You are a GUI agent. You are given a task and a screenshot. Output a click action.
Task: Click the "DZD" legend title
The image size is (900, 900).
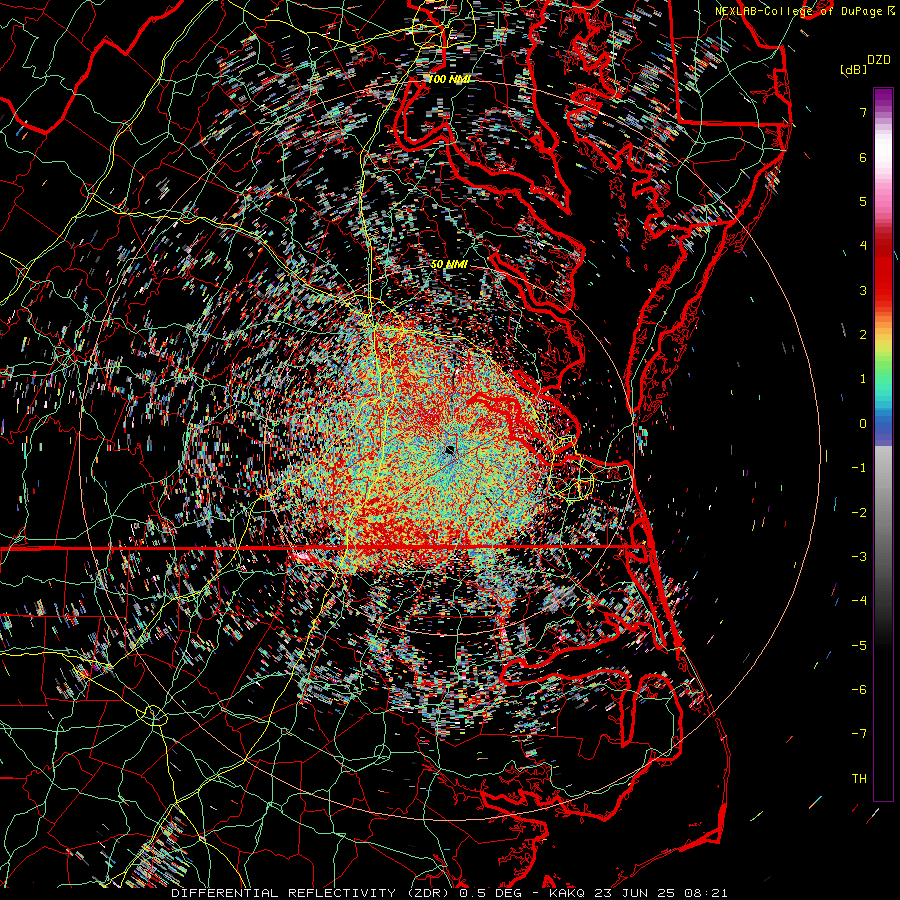click(x=878, y=60)
